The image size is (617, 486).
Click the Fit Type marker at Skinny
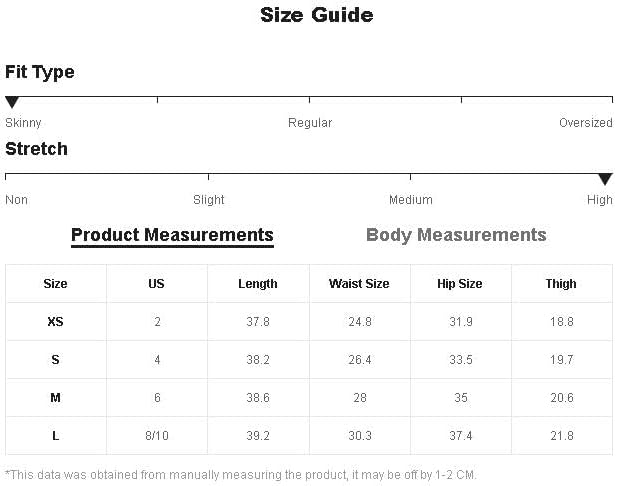[x=12, y=102]
